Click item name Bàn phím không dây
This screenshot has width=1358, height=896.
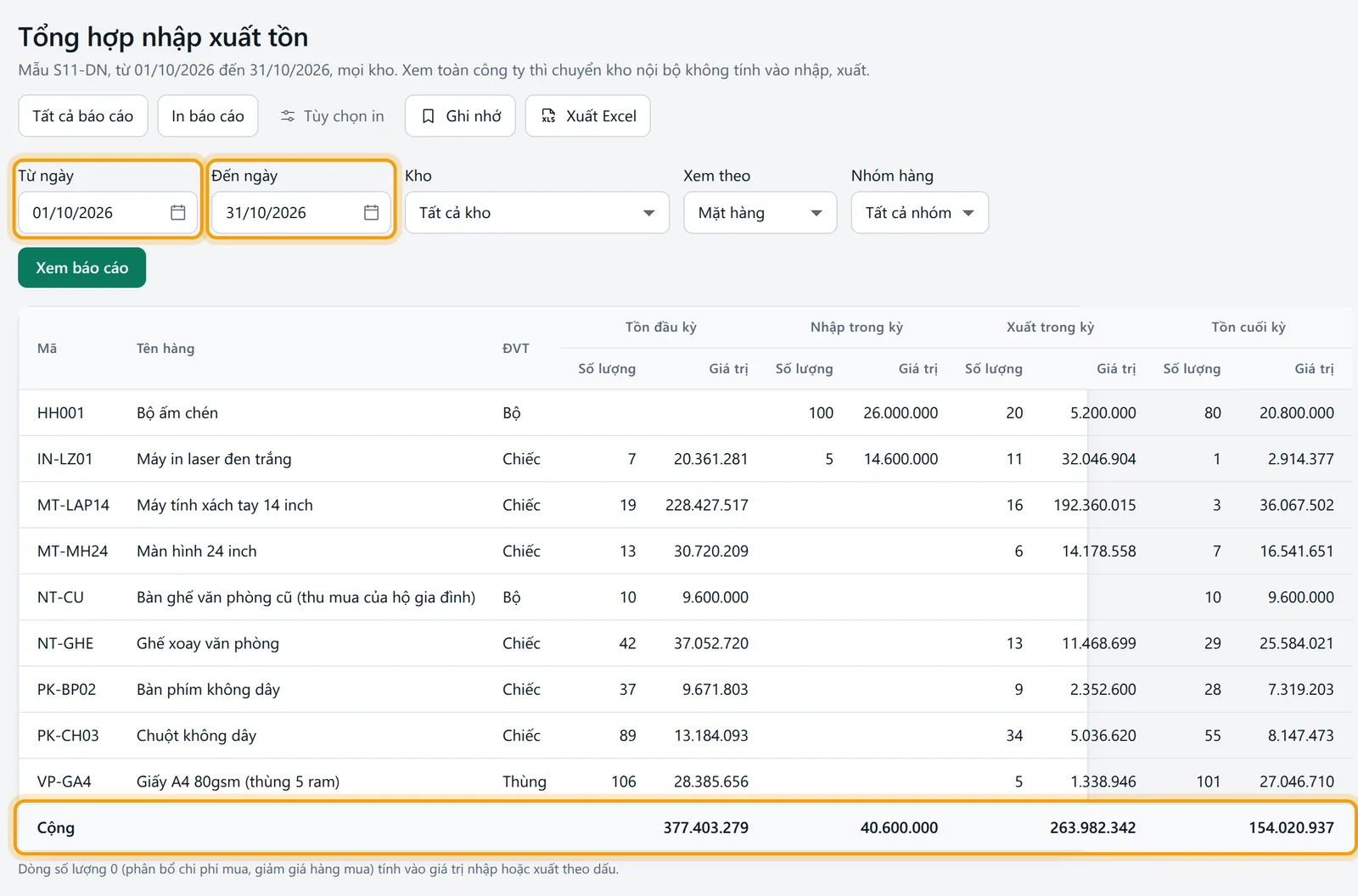209,689
